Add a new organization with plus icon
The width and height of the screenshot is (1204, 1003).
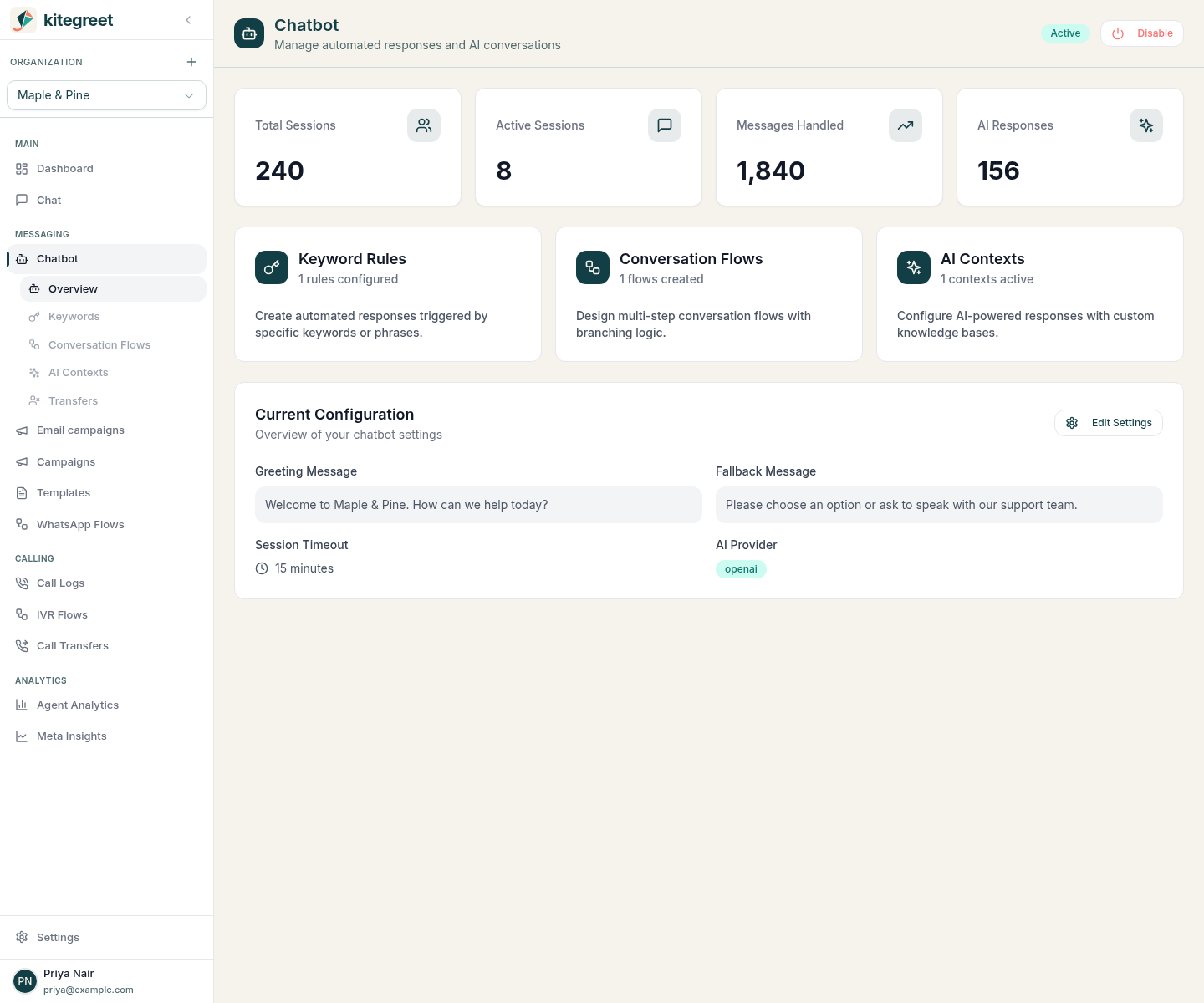pos(191,62)
